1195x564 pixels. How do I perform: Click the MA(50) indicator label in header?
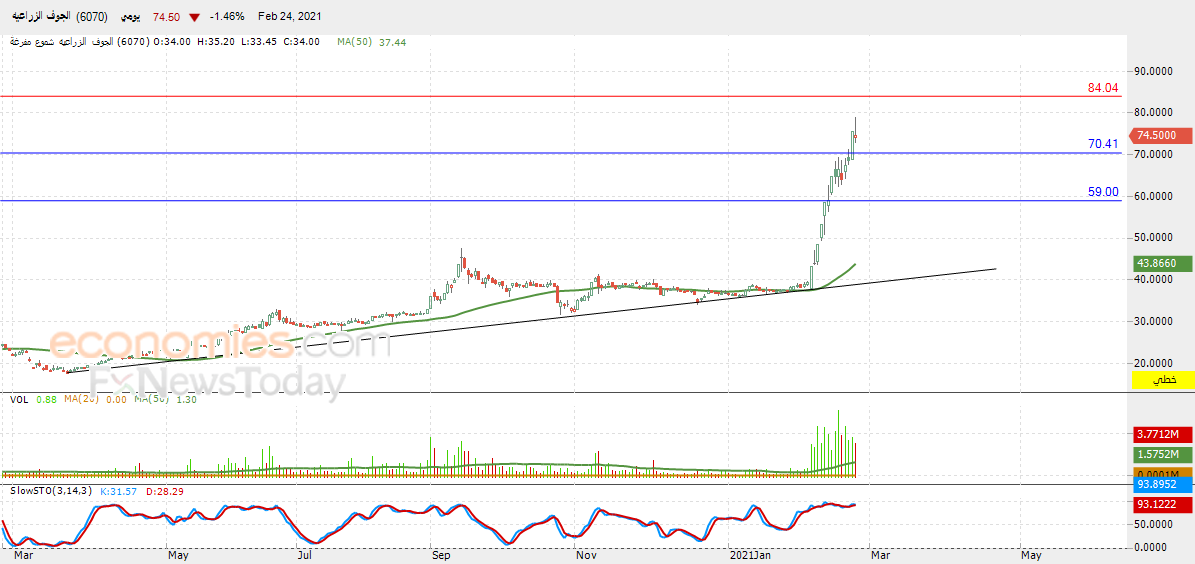click(x=355, y=42)
